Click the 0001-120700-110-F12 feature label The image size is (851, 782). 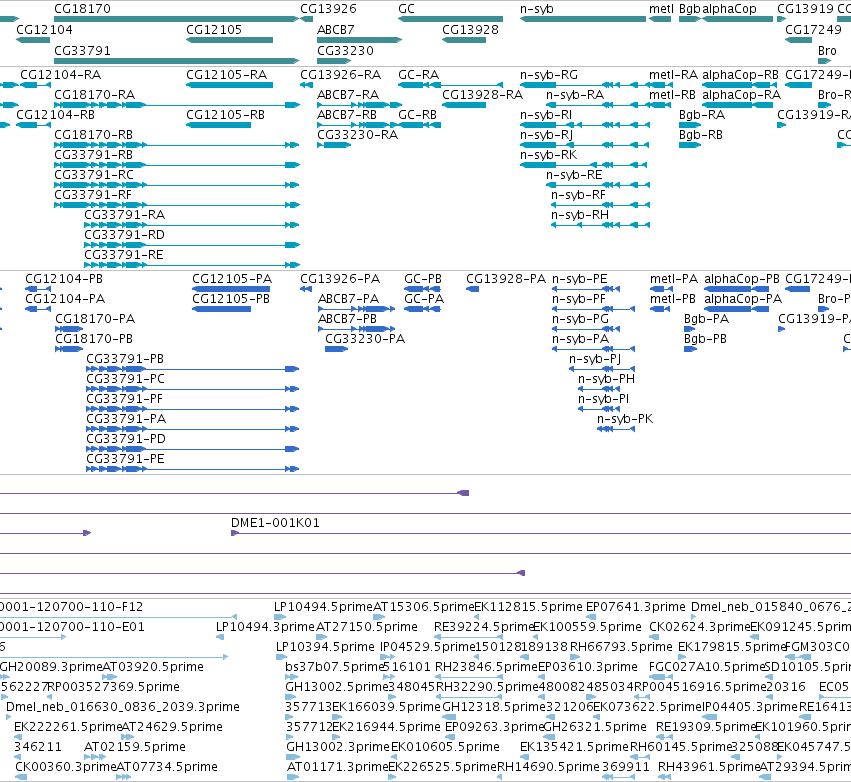pos(72,607)
